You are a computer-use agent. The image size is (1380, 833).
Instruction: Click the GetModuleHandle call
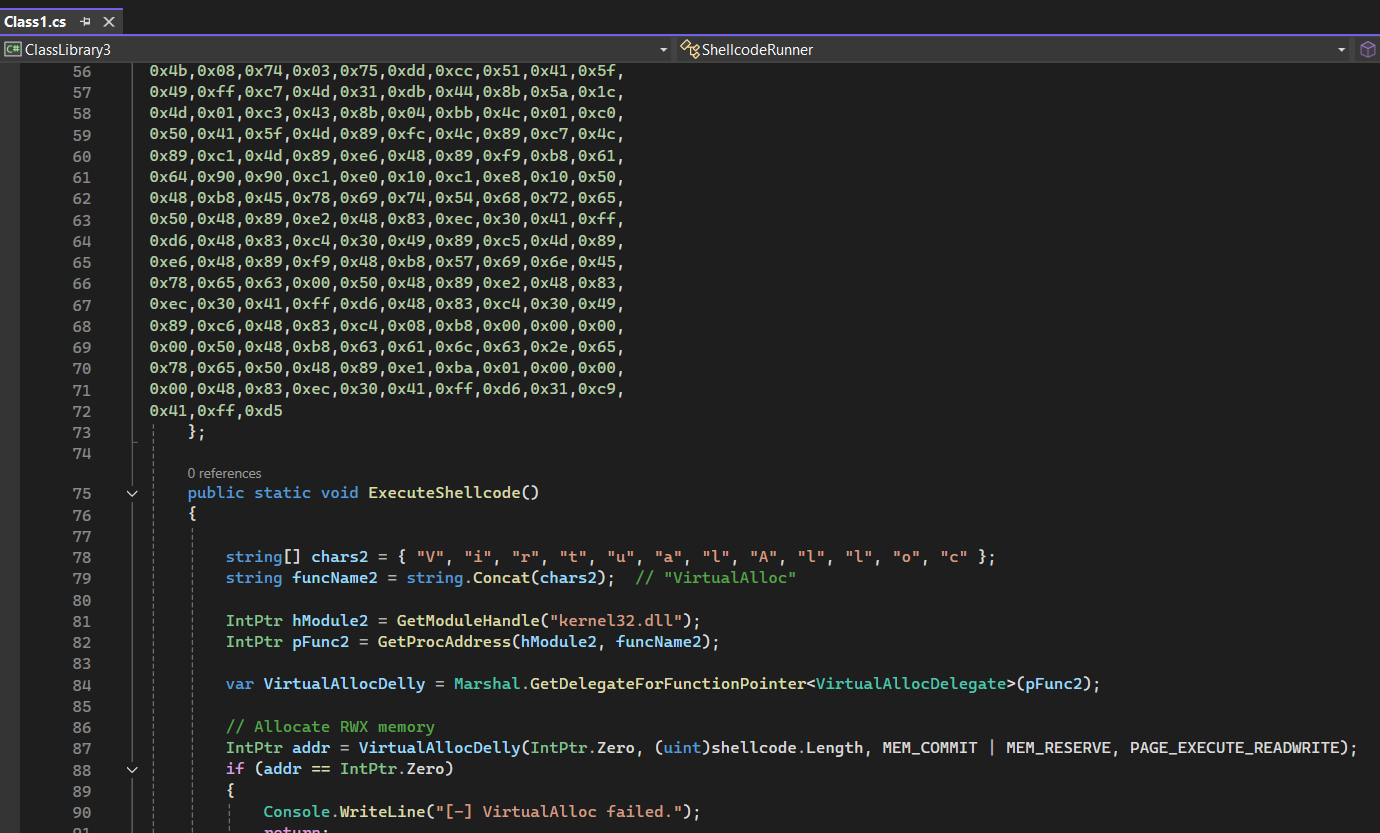click(467, 620)
